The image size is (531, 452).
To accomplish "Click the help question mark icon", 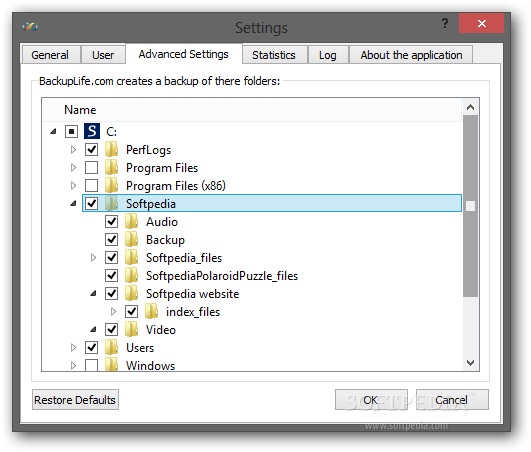I will click(445, 23).
